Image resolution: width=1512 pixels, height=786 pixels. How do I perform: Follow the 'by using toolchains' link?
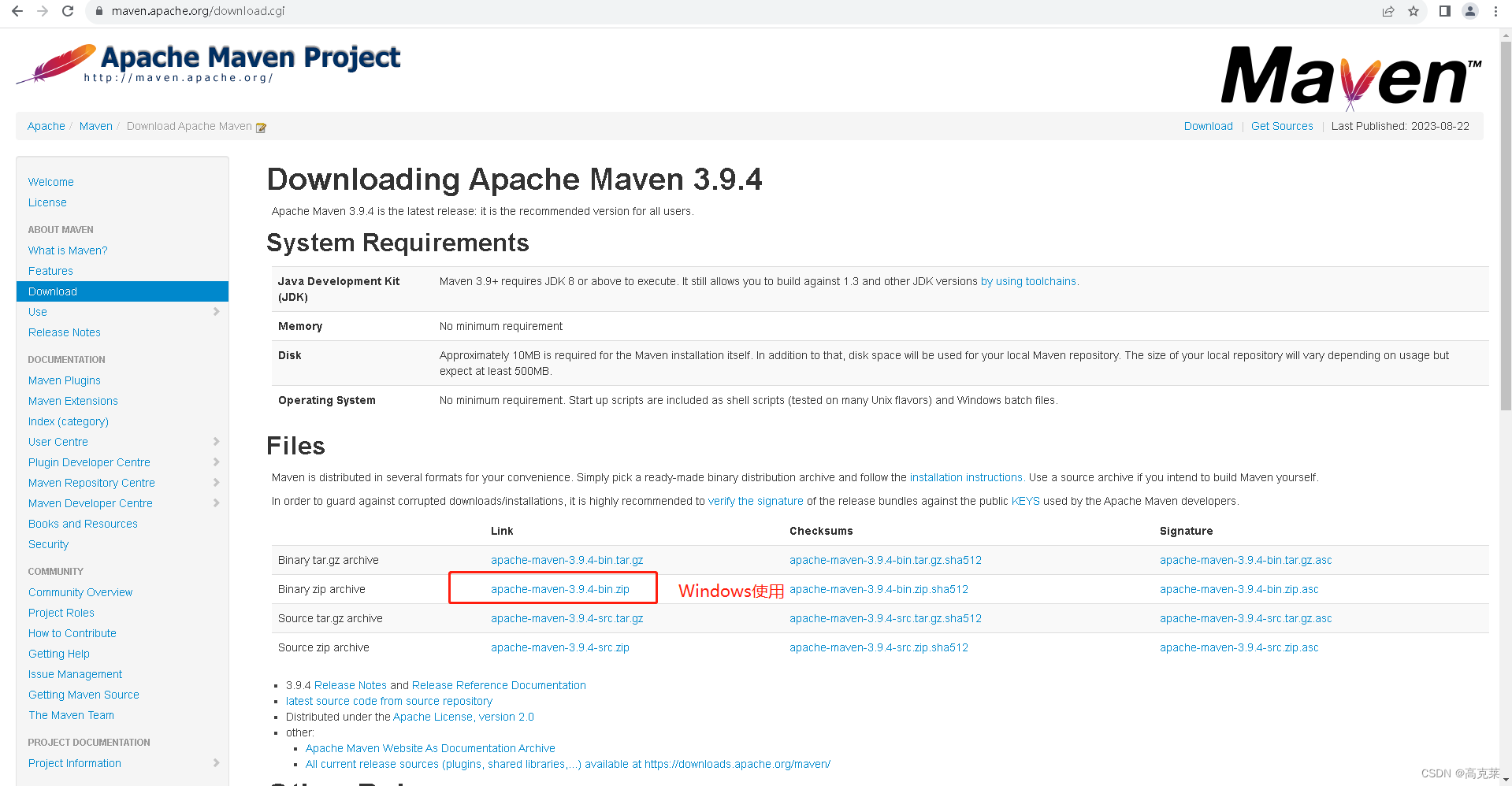click(1028, 281)
